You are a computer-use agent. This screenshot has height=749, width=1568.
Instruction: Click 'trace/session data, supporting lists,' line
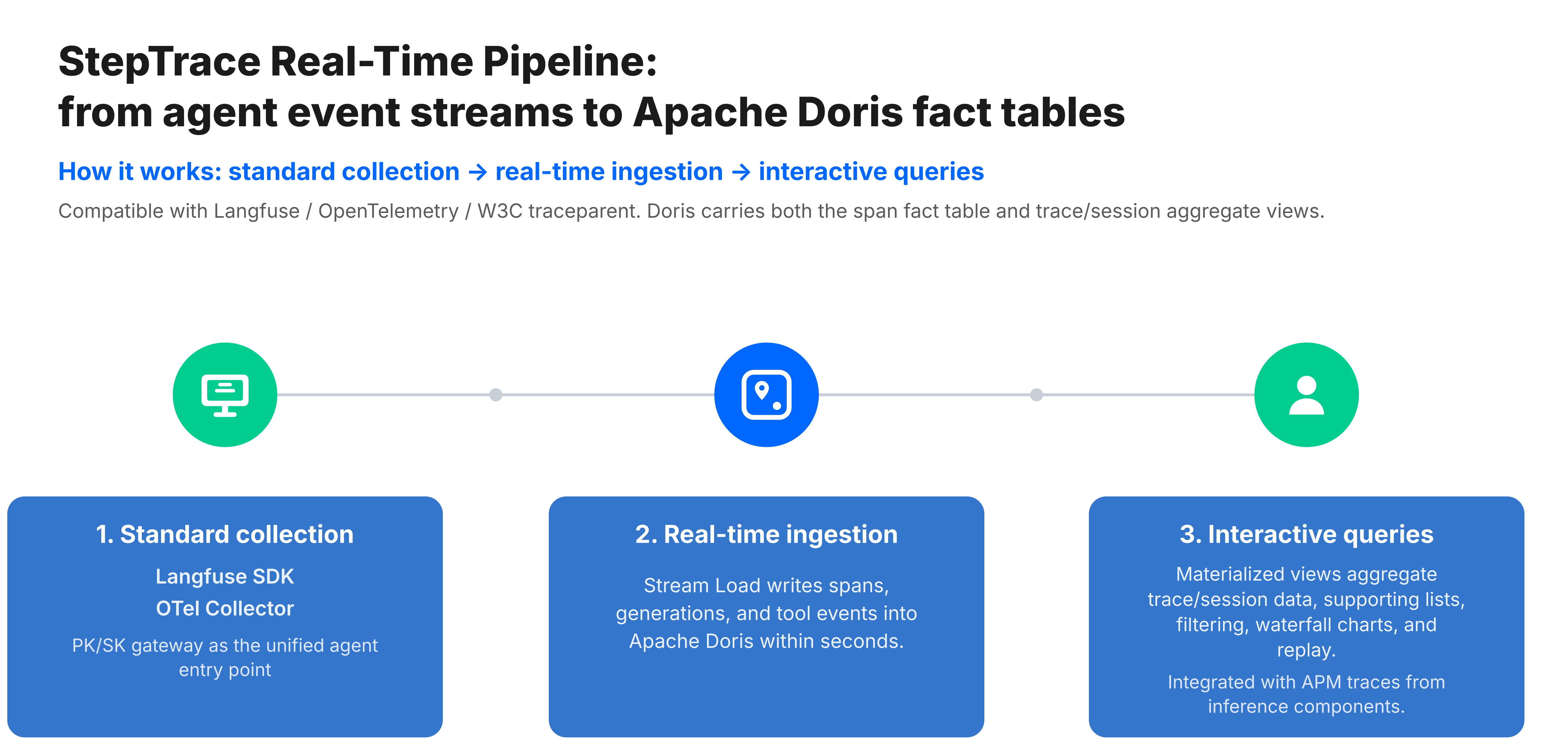pyautogui.click(x=1306, y=600)
